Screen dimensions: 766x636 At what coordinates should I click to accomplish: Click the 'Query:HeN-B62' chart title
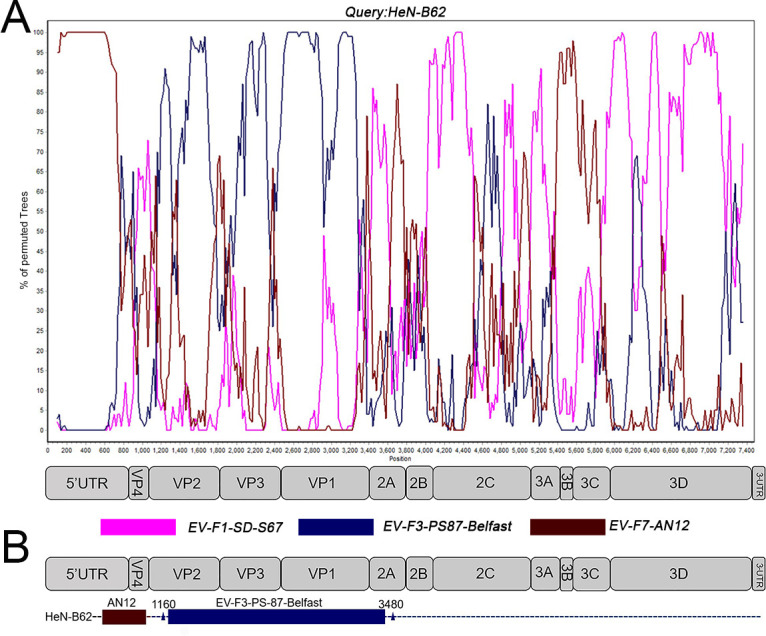click(395, 12)
